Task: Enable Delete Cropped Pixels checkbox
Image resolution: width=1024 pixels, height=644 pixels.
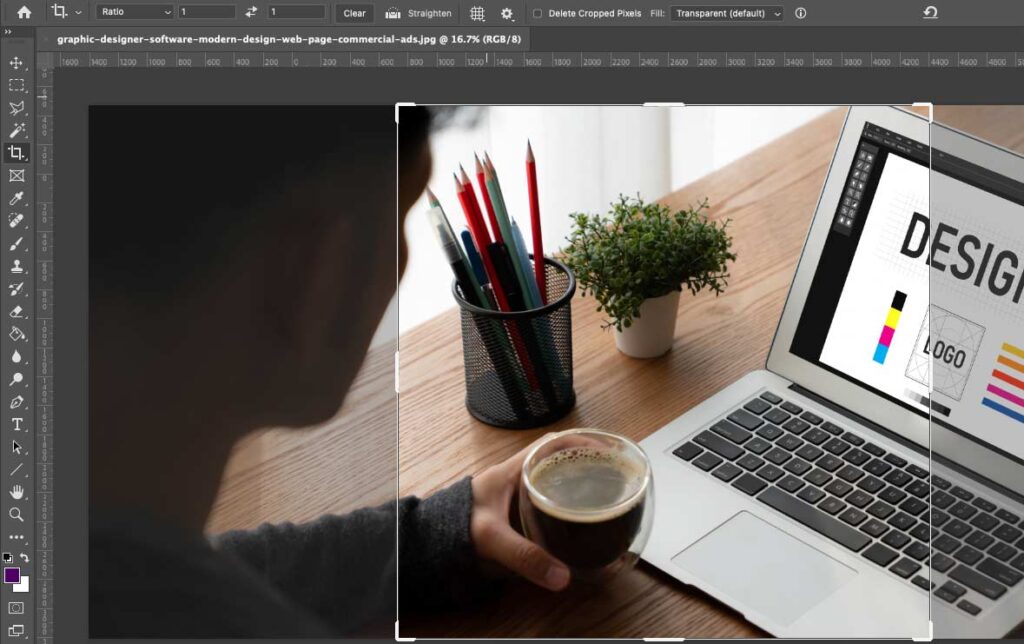Action: pyautogui.click(x=537, y=13)
